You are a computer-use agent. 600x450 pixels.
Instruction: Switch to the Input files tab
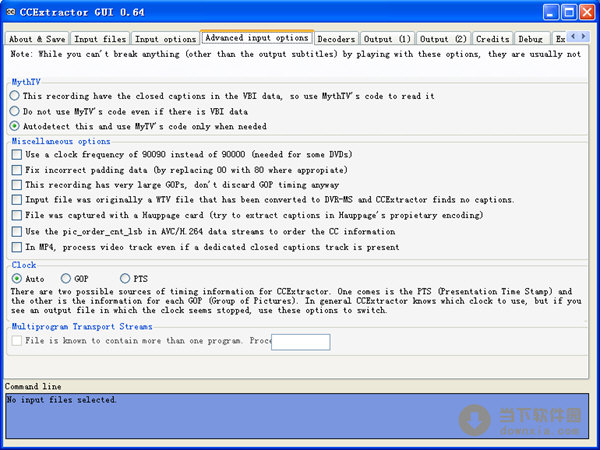coord(100,39)
